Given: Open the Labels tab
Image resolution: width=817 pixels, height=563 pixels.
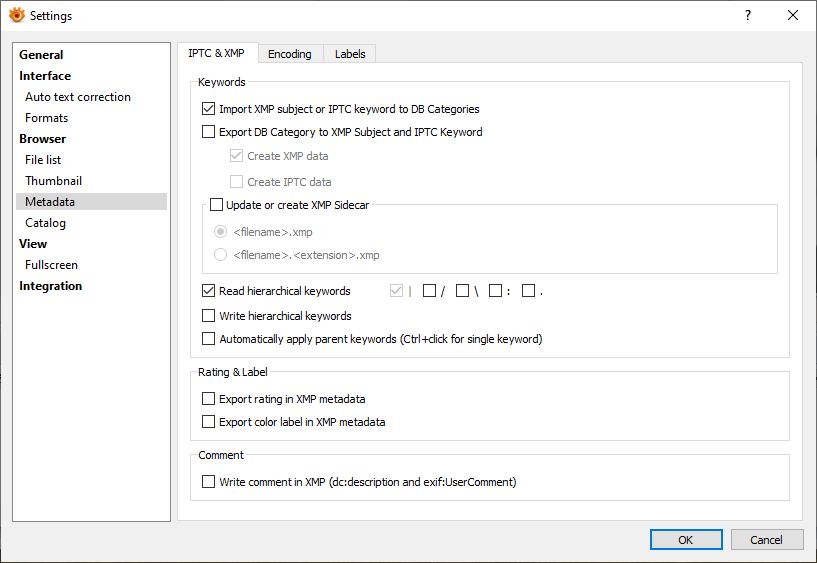Looking at the screenshot, I should [350, 54].
